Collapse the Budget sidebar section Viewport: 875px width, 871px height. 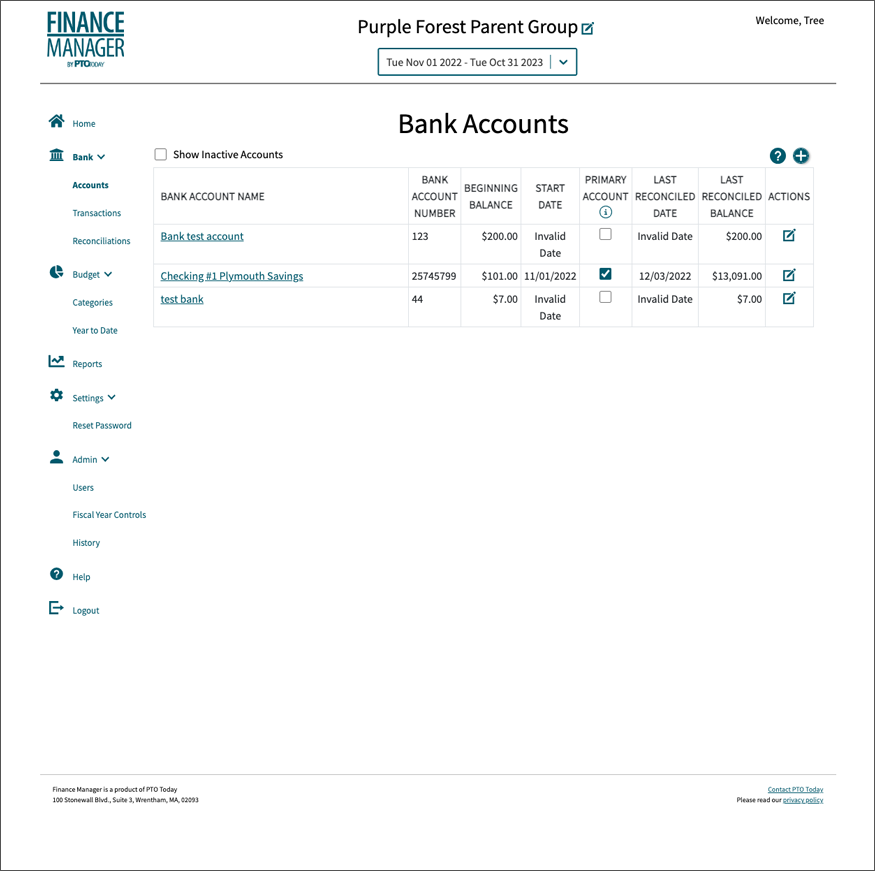pos(108,274)
